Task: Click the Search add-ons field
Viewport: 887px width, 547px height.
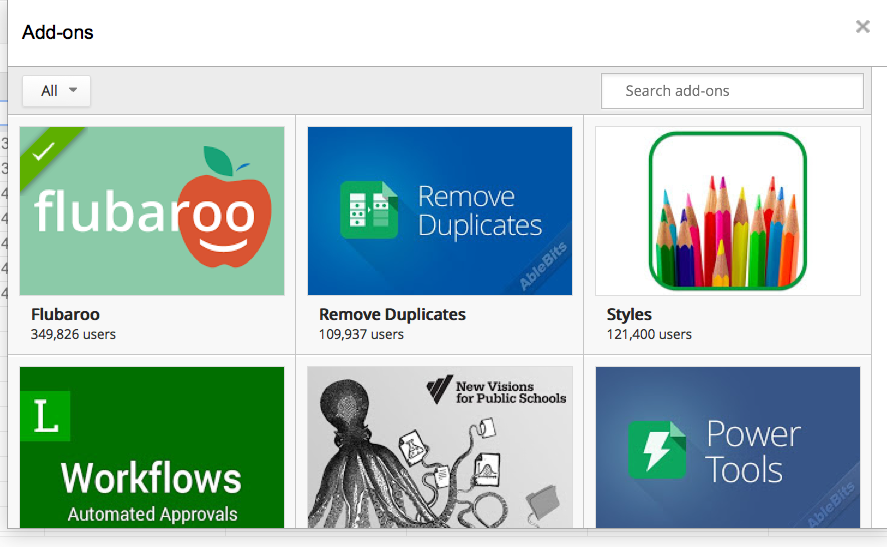Action: 732,91
